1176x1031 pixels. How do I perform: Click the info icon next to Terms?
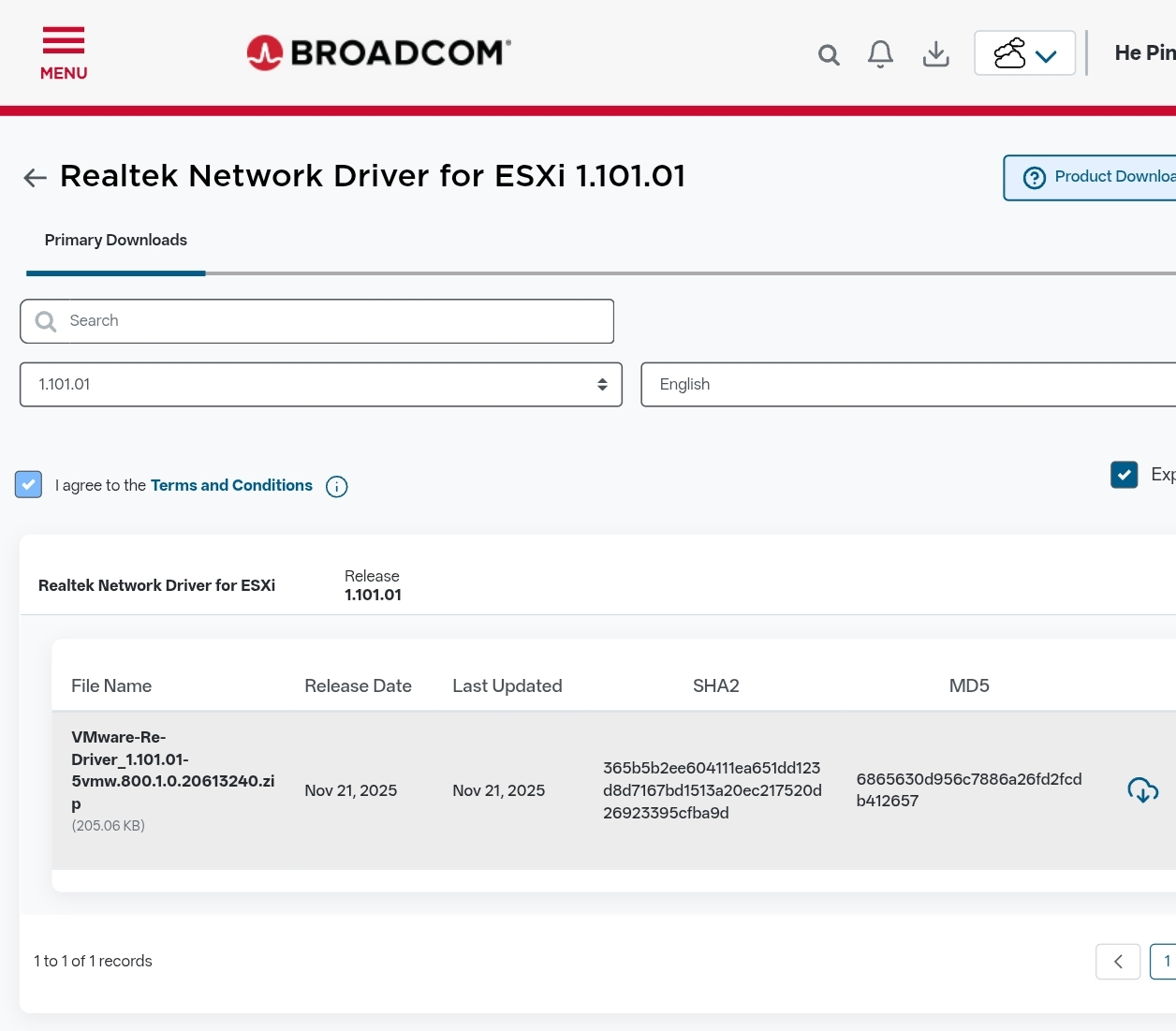pyautogui.click(x=336, y=487)
